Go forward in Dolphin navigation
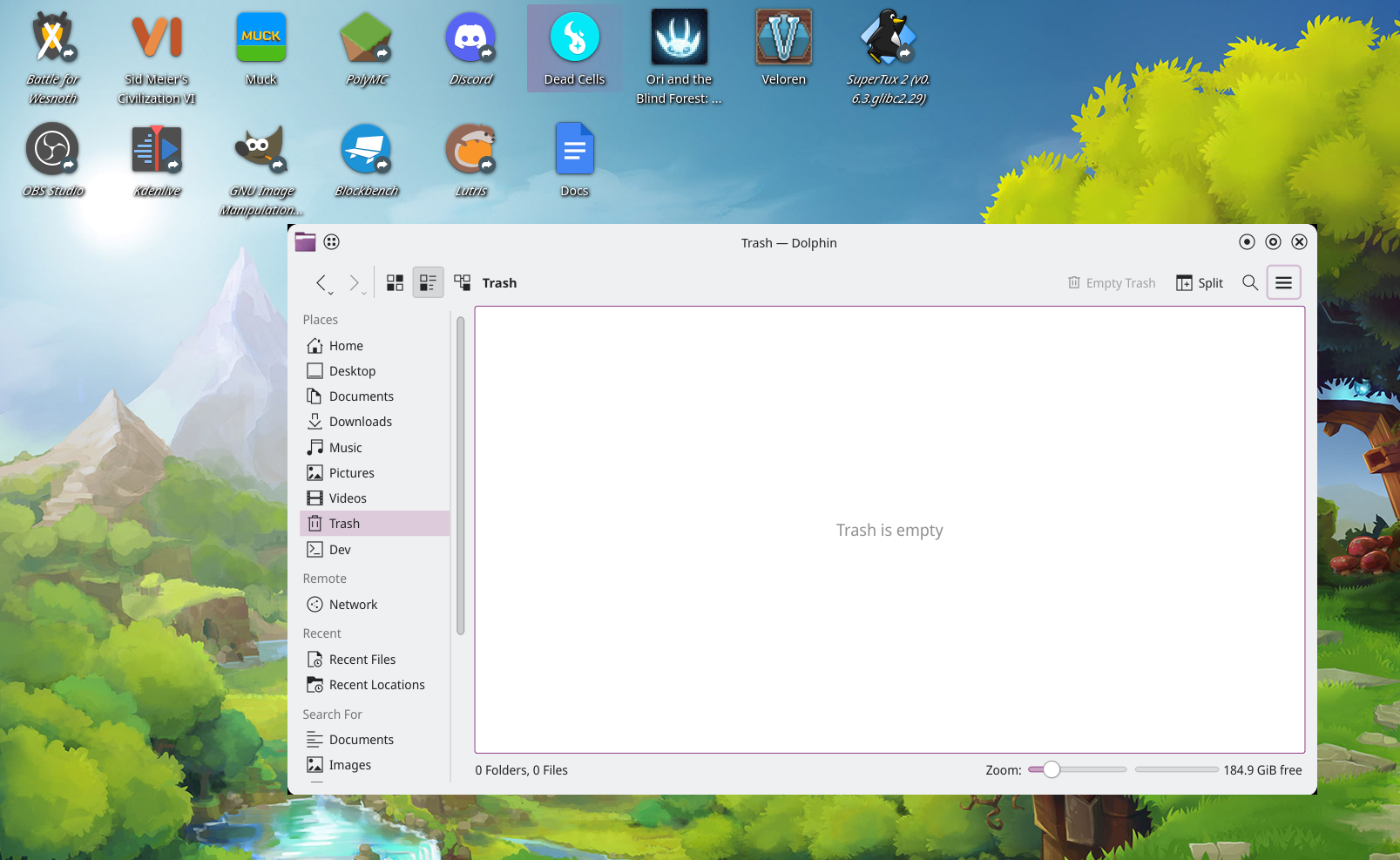Viewport: 1400px width, 860px height. (x=355, y=282)
